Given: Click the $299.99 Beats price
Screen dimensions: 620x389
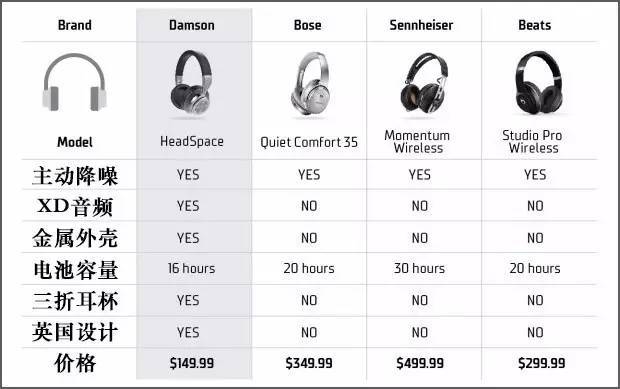Looking at the screenshot, I should pyautogui.click(x=541, y=363).
